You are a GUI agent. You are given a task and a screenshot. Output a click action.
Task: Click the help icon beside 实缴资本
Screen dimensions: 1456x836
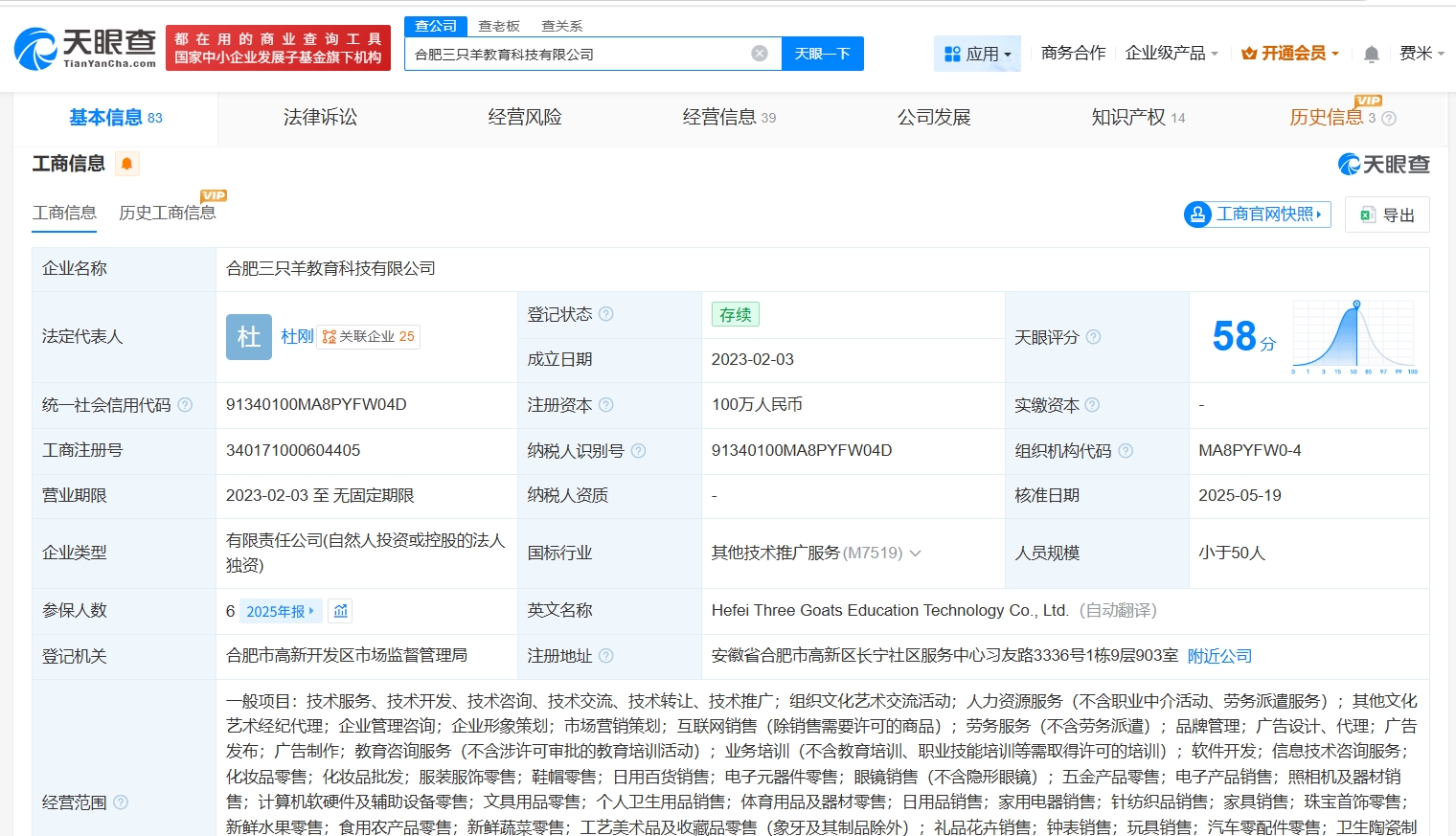(1092, 405)
